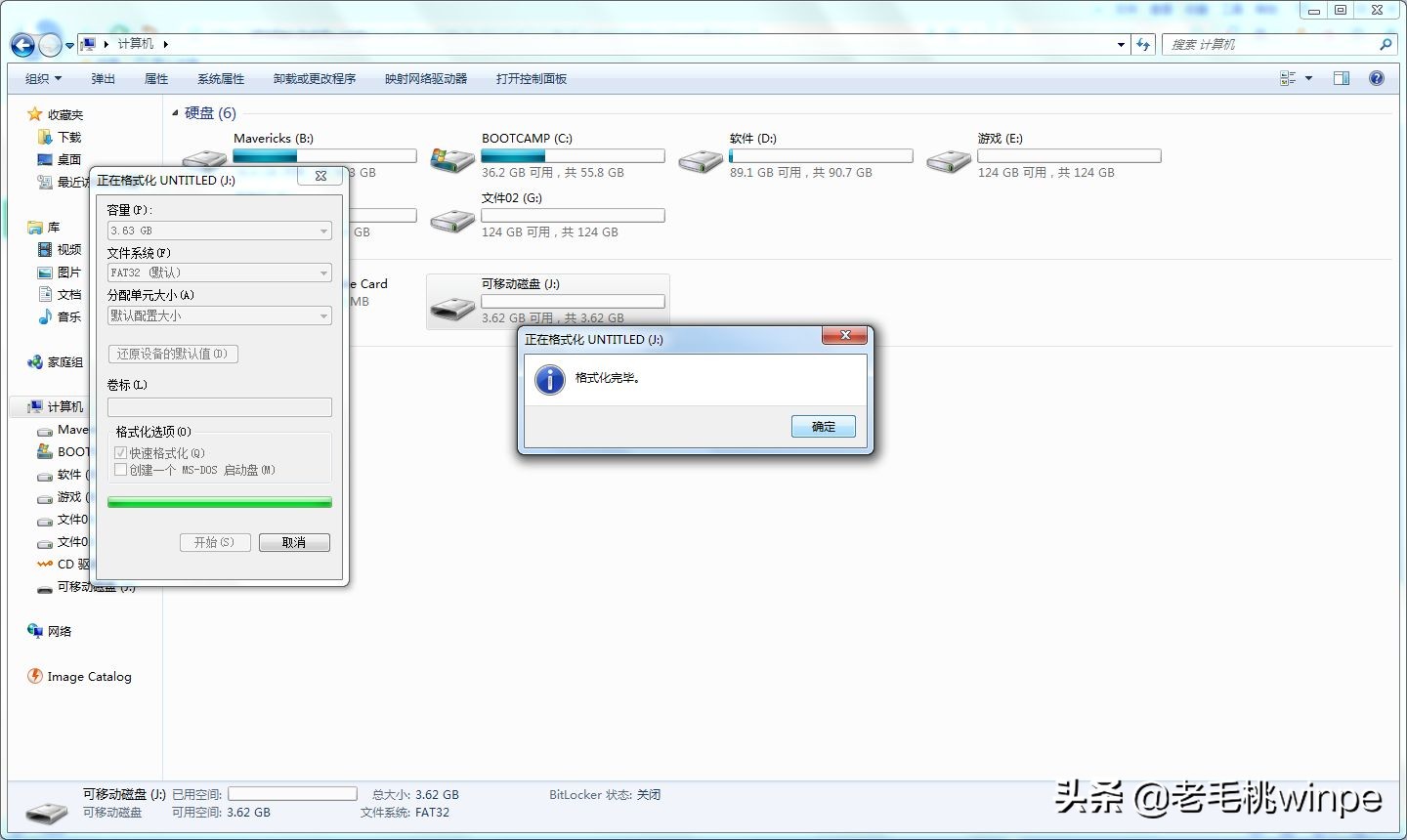Image resolution: width=1407 pixels, height=840 pixels.
Task: Open the help icon at toolbar right
Action: [x=1377, y=77]
